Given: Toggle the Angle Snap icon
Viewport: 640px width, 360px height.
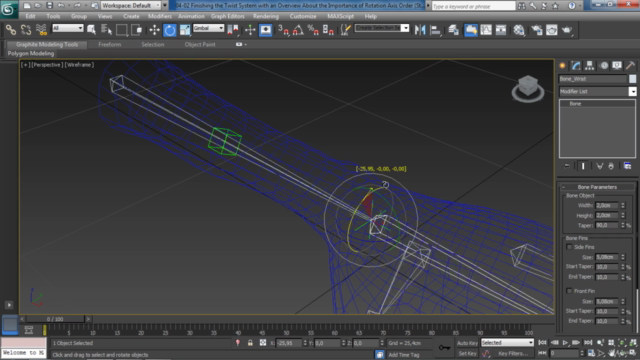Looking at the screenshot, I should (298, 30).
